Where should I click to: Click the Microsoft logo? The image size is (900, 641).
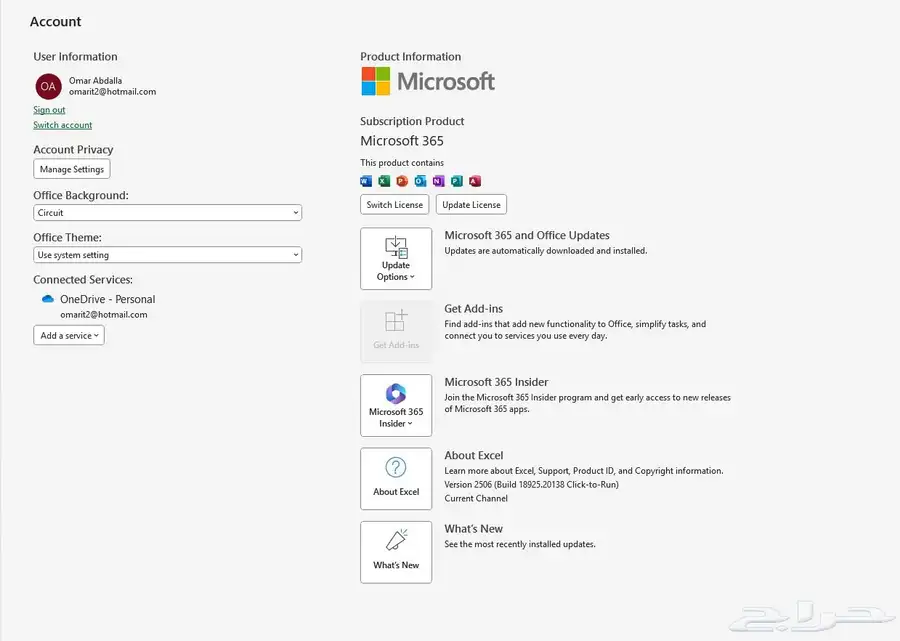(x=428, y=81)
